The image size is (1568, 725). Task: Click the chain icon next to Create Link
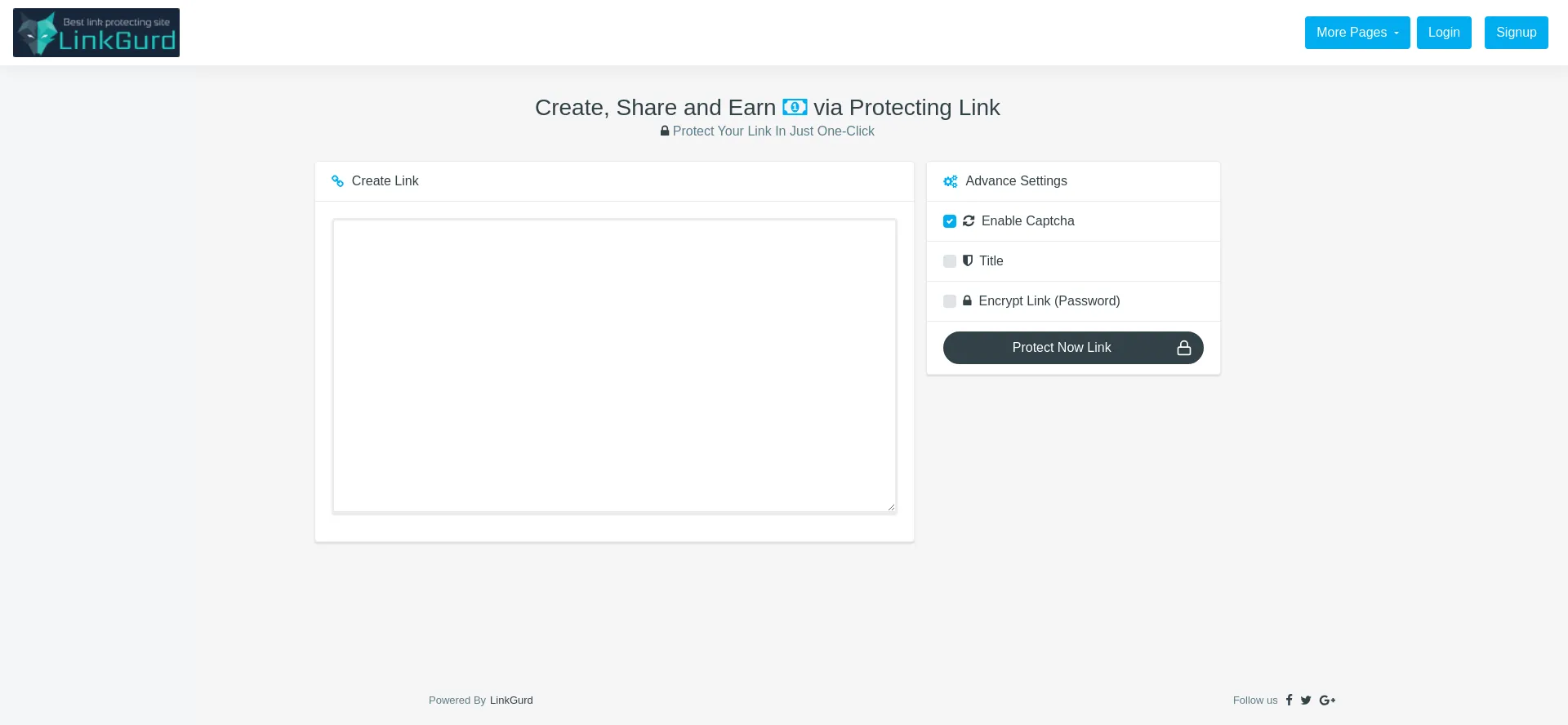337,181
